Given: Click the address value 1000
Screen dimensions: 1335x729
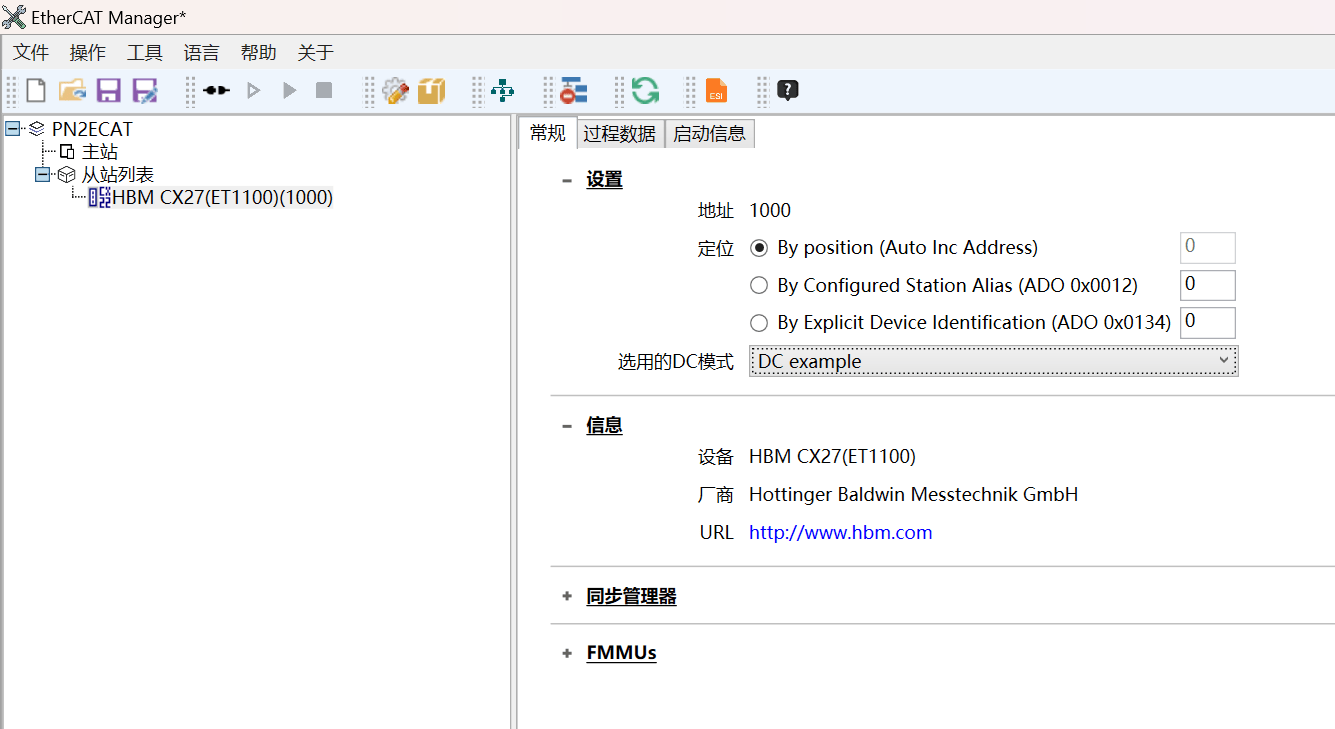Looking at the screenshot, I should coord(770,211).
